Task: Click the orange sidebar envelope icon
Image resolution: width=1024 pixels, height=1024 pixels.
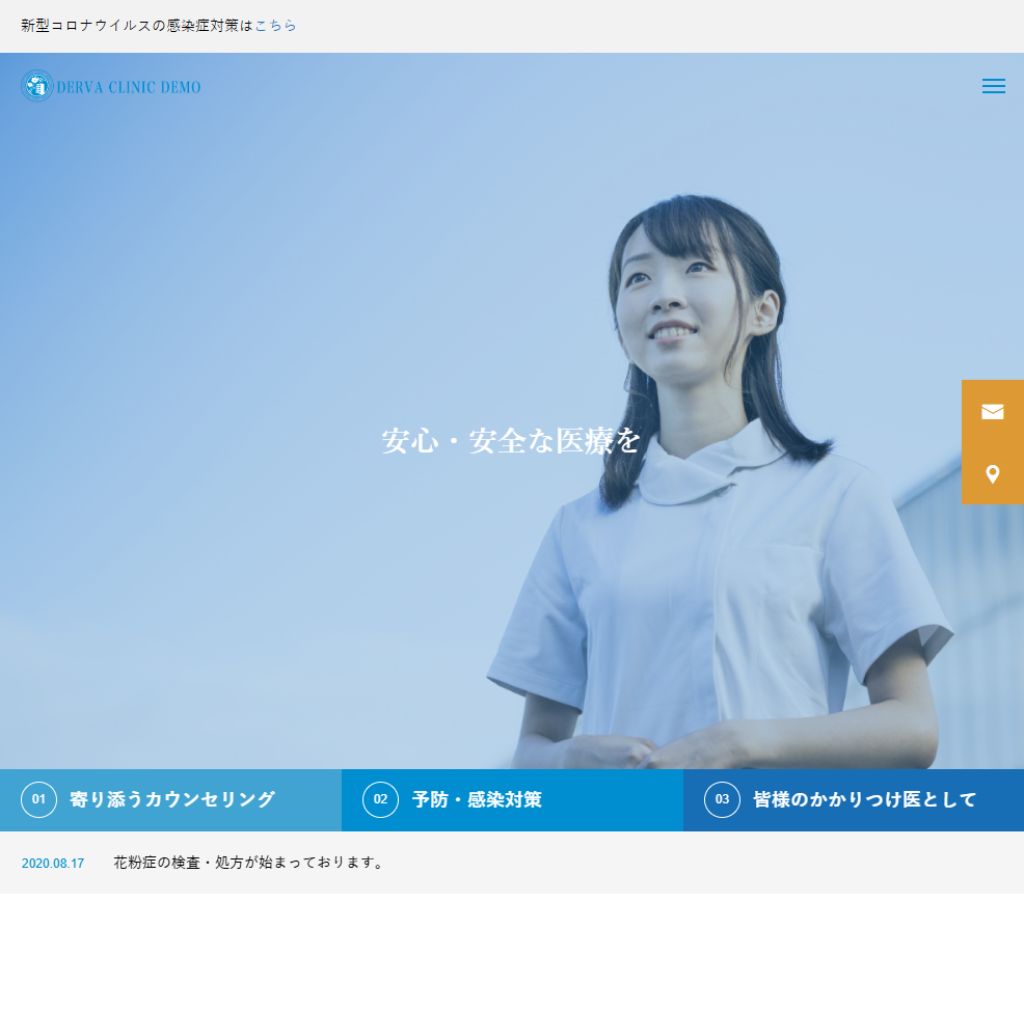Action: click(x=992, y=411)
